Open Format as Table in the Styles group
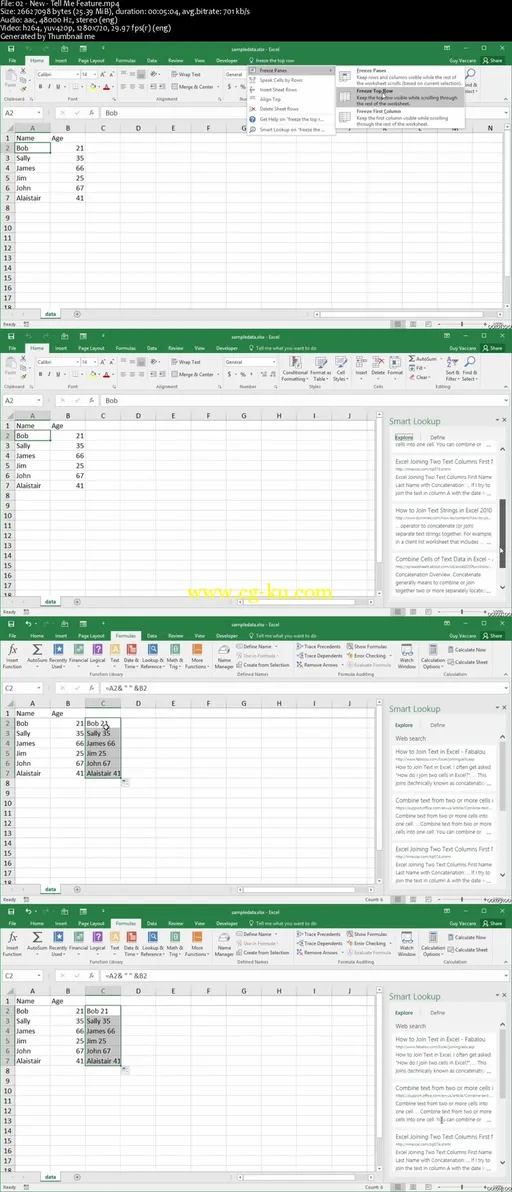512x1192 pixels. tap(321, 367)
